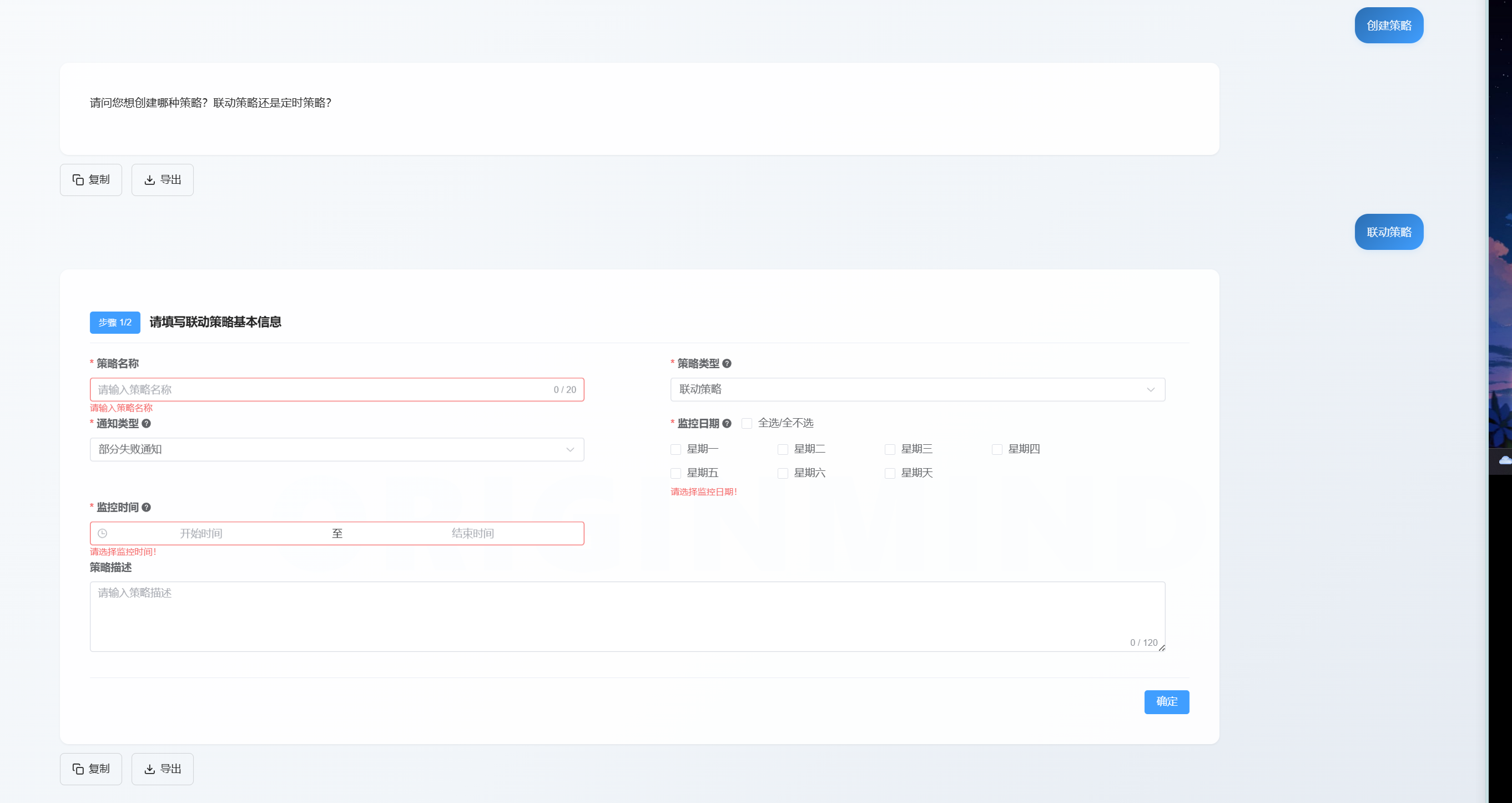Click 复制 under the first reply
This screenshot has height=803, width=1512.
[91, 180]
